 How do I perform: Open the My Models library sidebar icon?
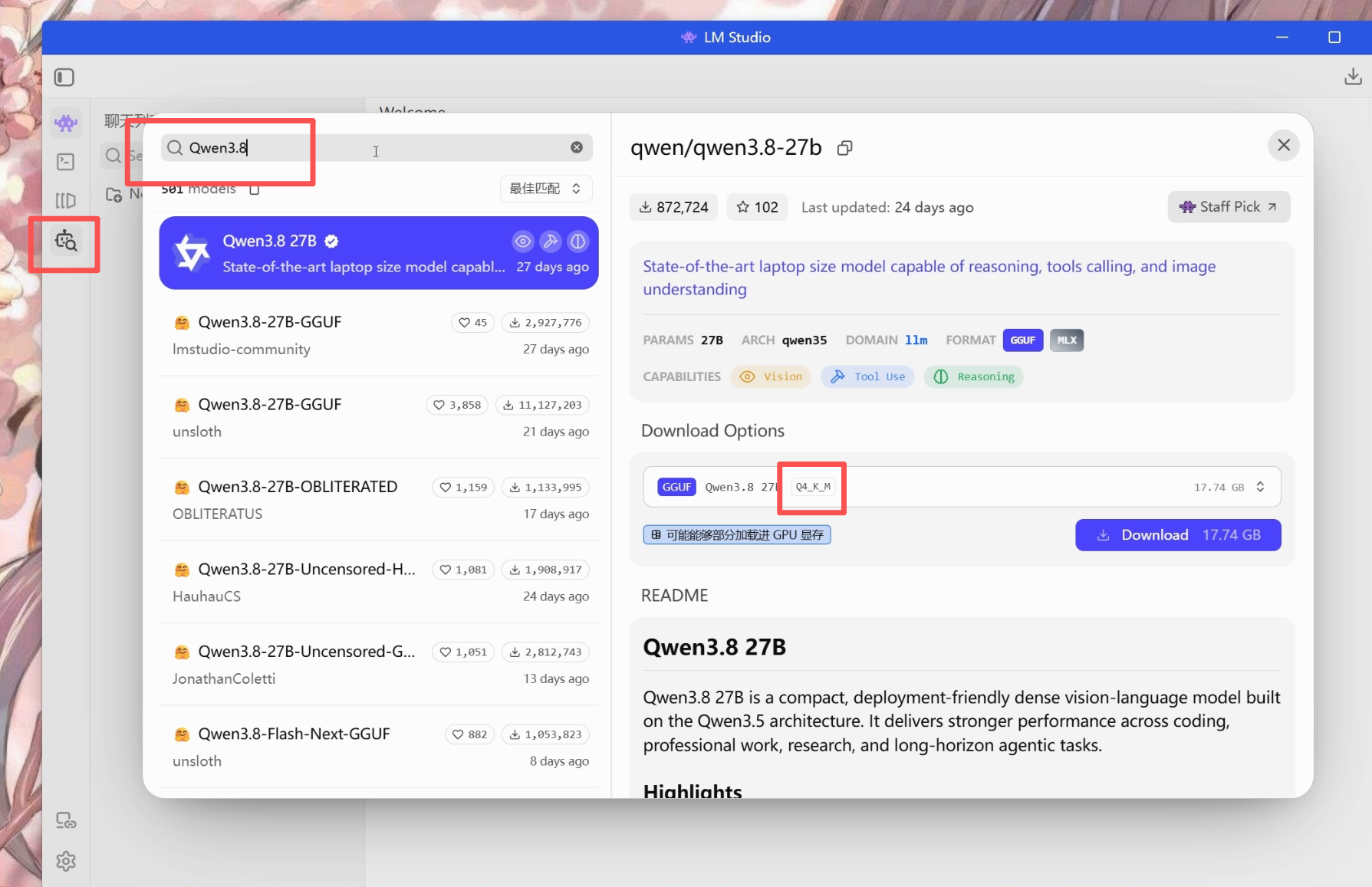point(66,201)
